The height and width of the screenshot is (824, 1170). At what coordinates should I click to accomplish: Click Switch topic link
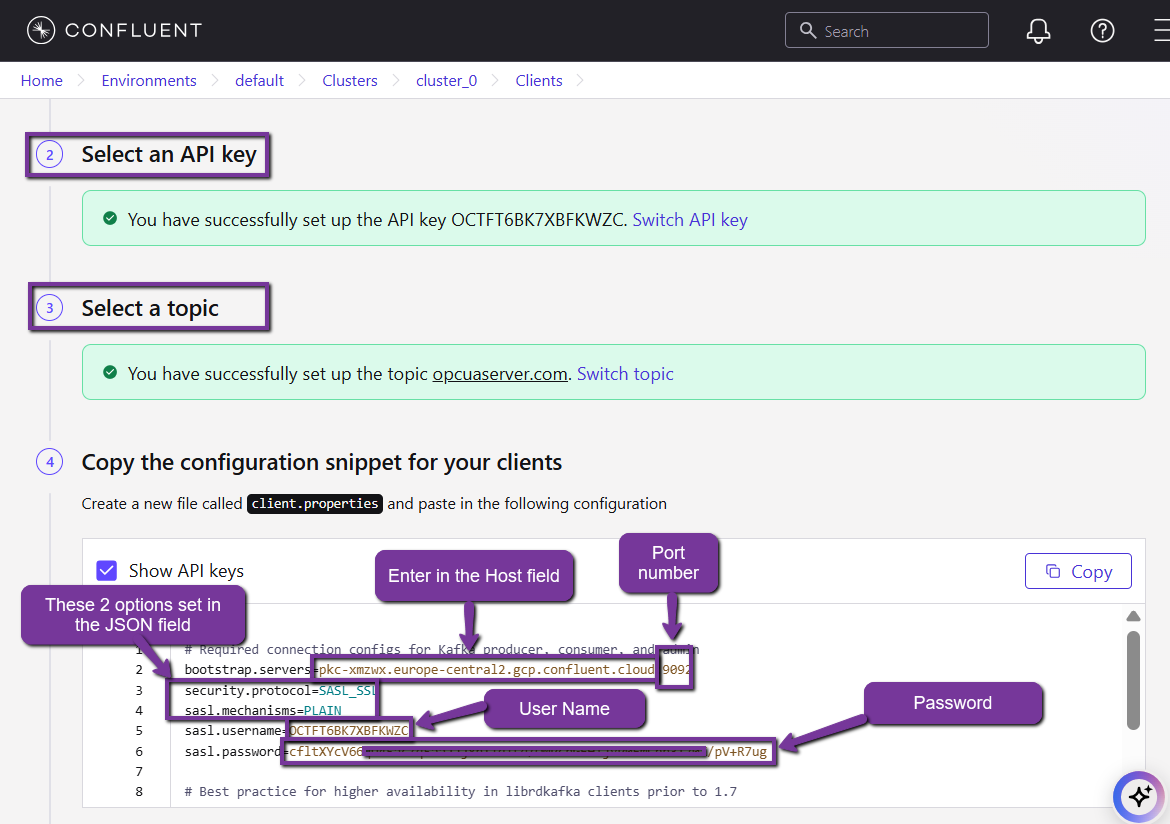(625, 374)
